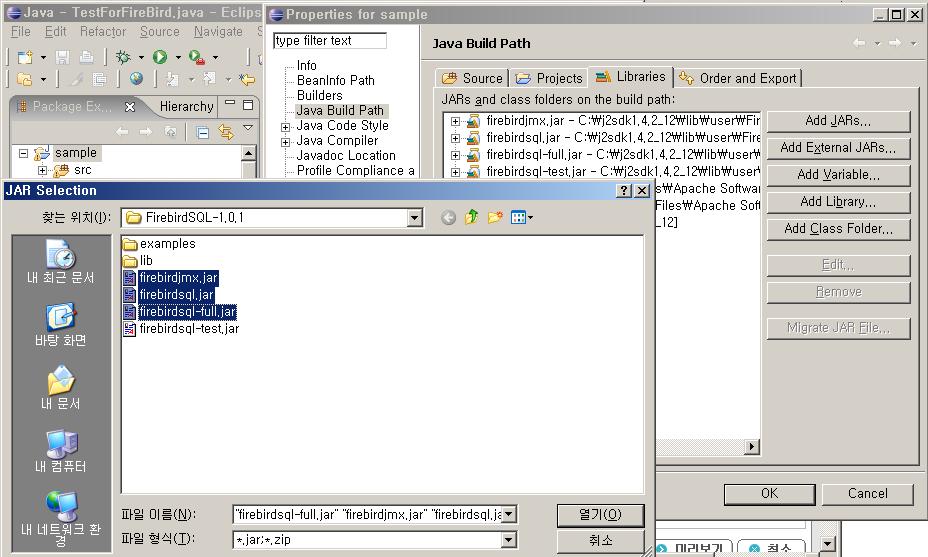Expand the firebirdjmx.jar build path entry
The height and width of the screenshot is (557, 928).
pyautogui.click(x=455, y=121)
